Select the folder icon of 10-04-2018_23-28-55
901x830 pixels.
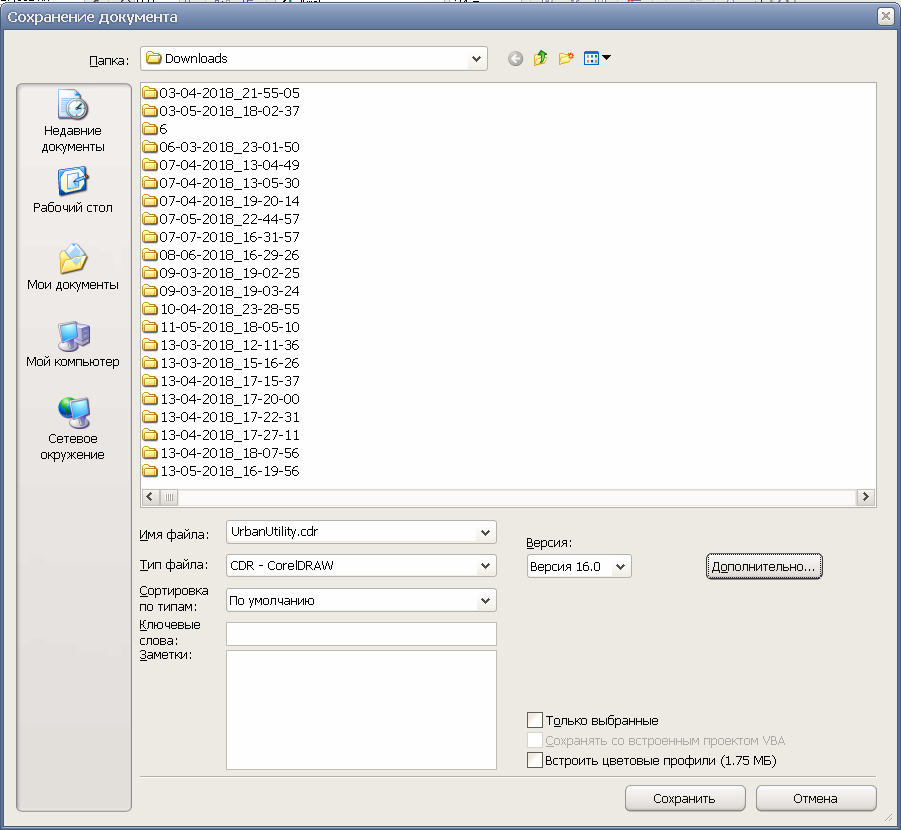pyautogui.click(x=150, y=309)
